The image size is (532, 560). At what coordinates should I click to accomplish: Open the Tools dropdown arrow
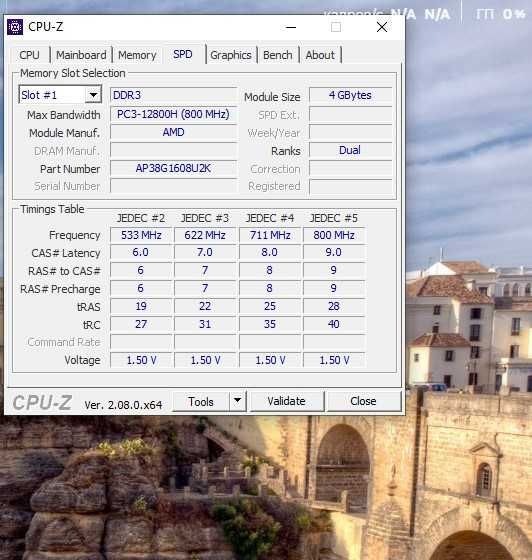(x=237, y=401)
